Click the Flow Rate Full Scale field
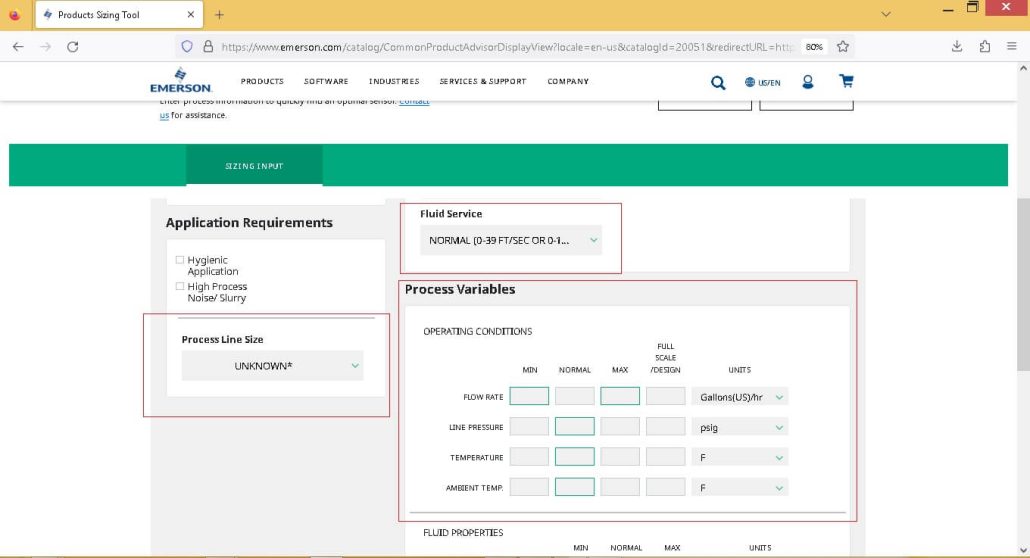 pos(665,396)
